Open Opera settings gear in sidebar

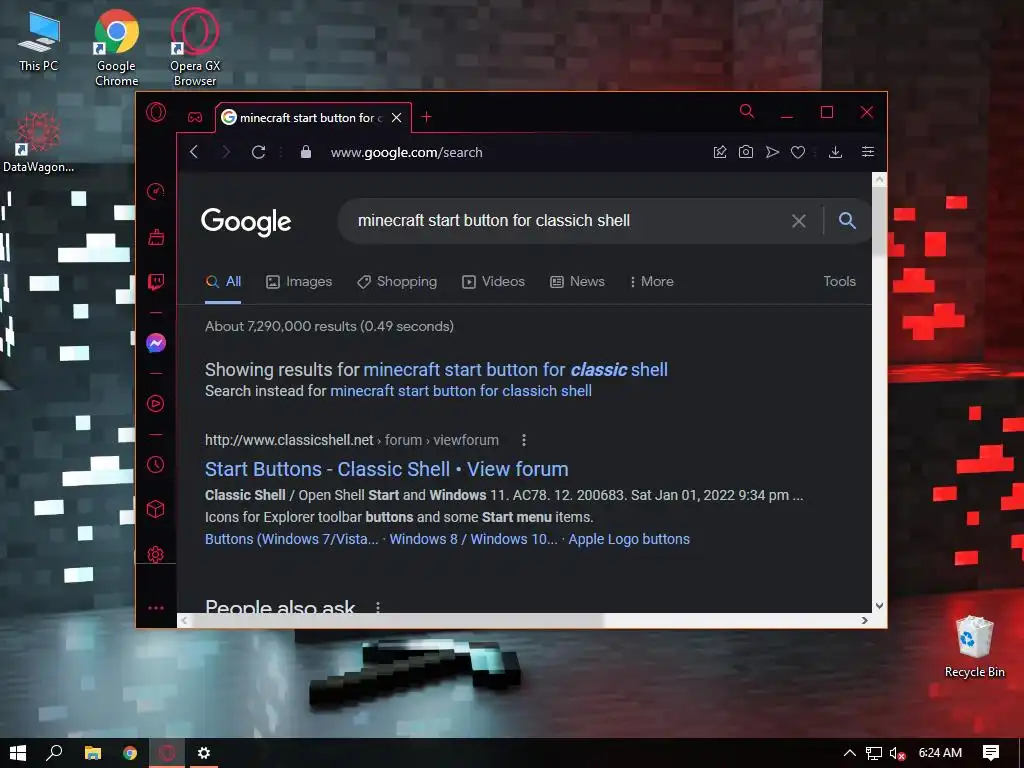[x=155, y=554]
